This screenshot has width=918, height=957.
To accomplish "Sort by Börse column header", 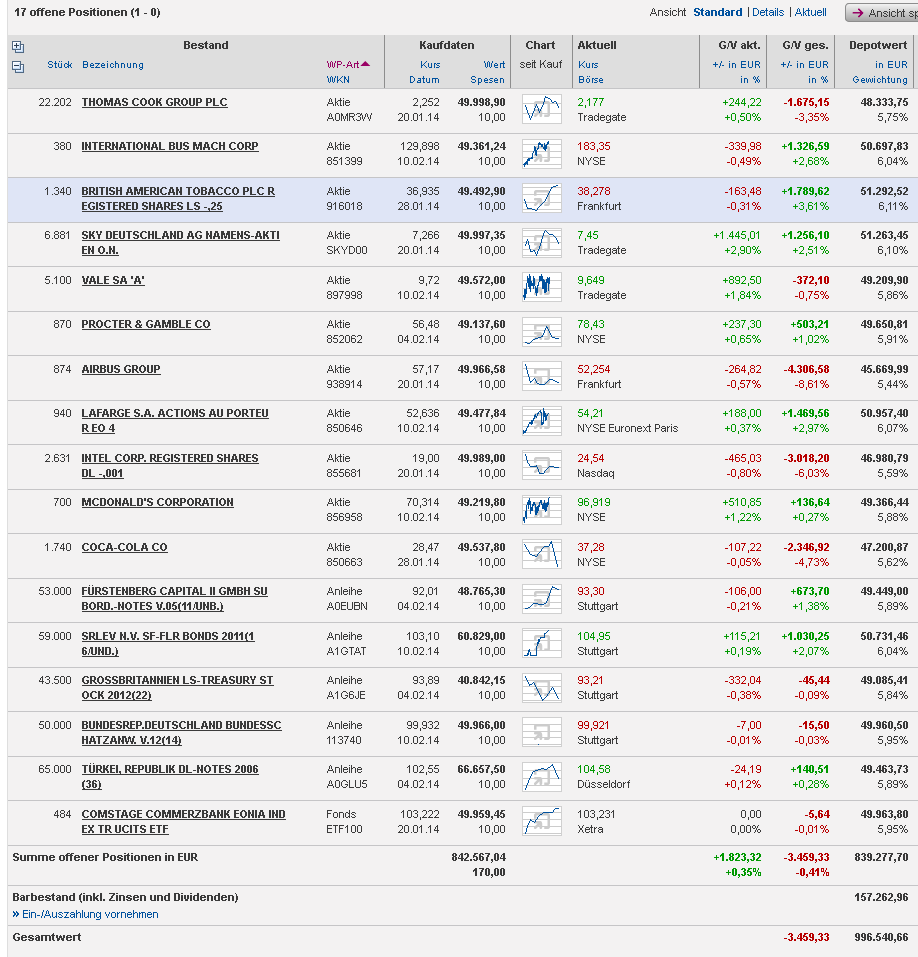I will click(591, 80).
